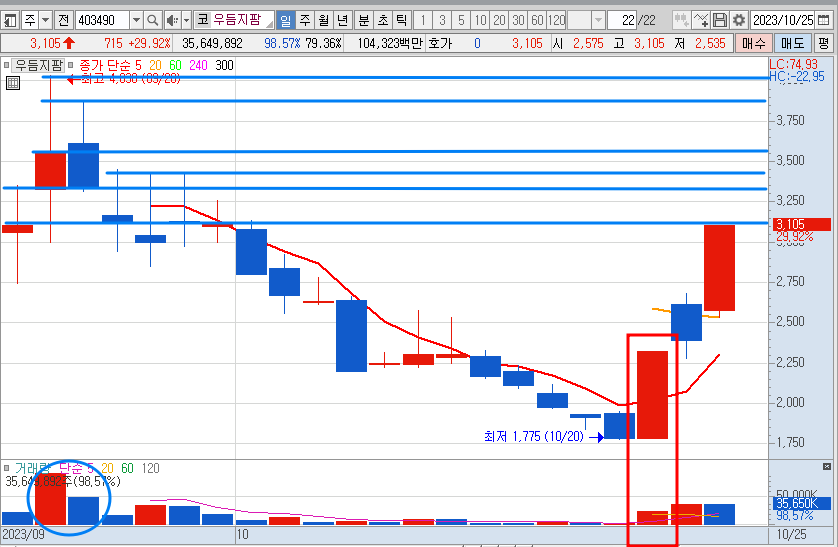Click the speaker sound alert icon
Screen dimensions: 838x547
point(172,20)
